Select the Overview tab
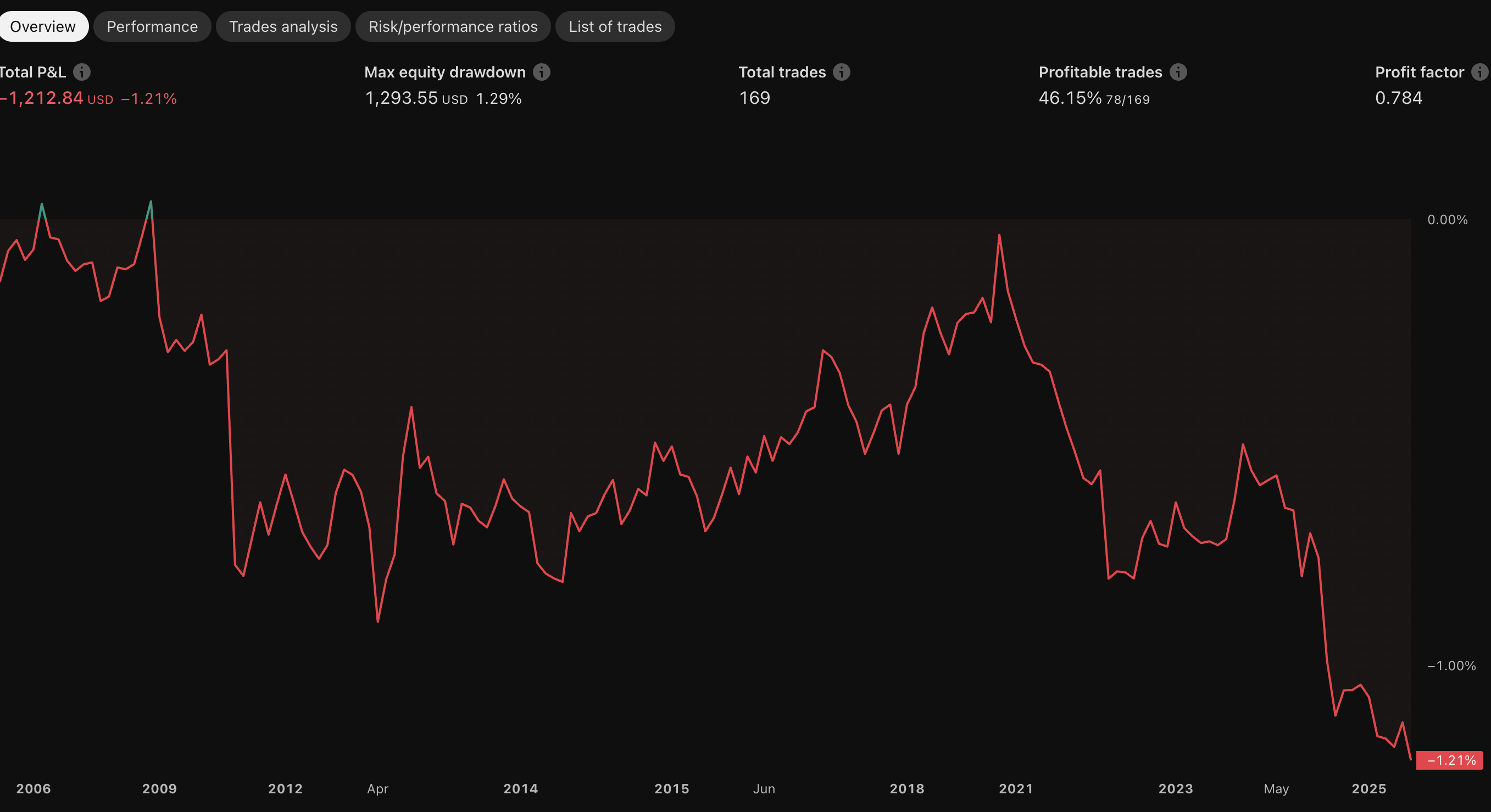 tap(43, 26)
